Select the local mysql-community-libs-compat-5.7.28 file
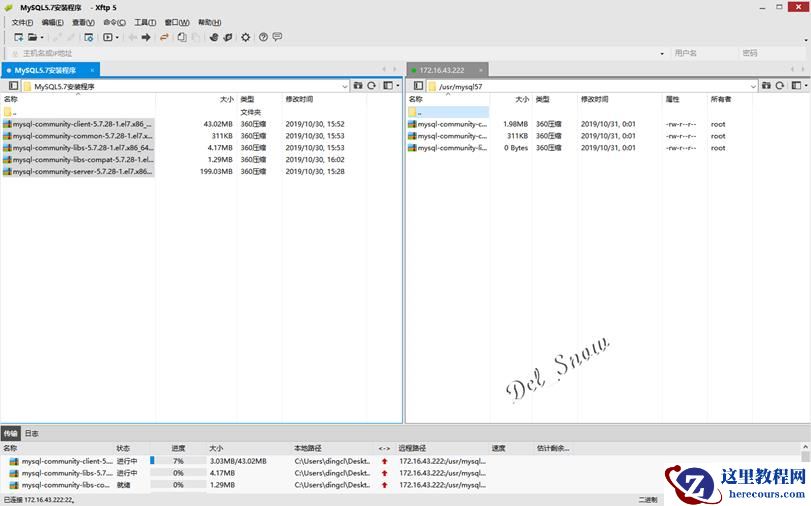Viewport: 811px width, 506px height. 78,160
